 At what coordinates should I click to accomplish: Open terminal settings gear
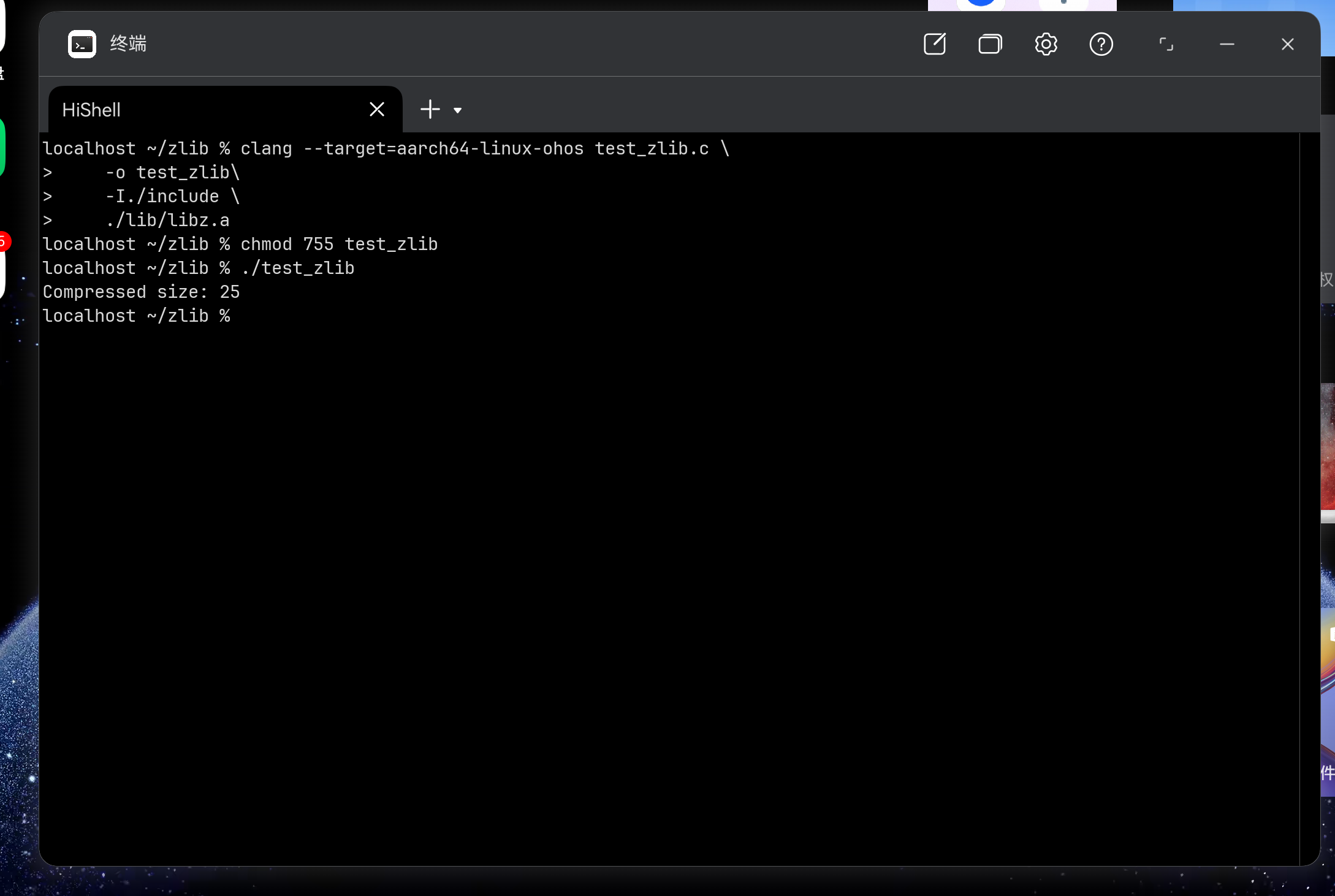click(1046, 44)
